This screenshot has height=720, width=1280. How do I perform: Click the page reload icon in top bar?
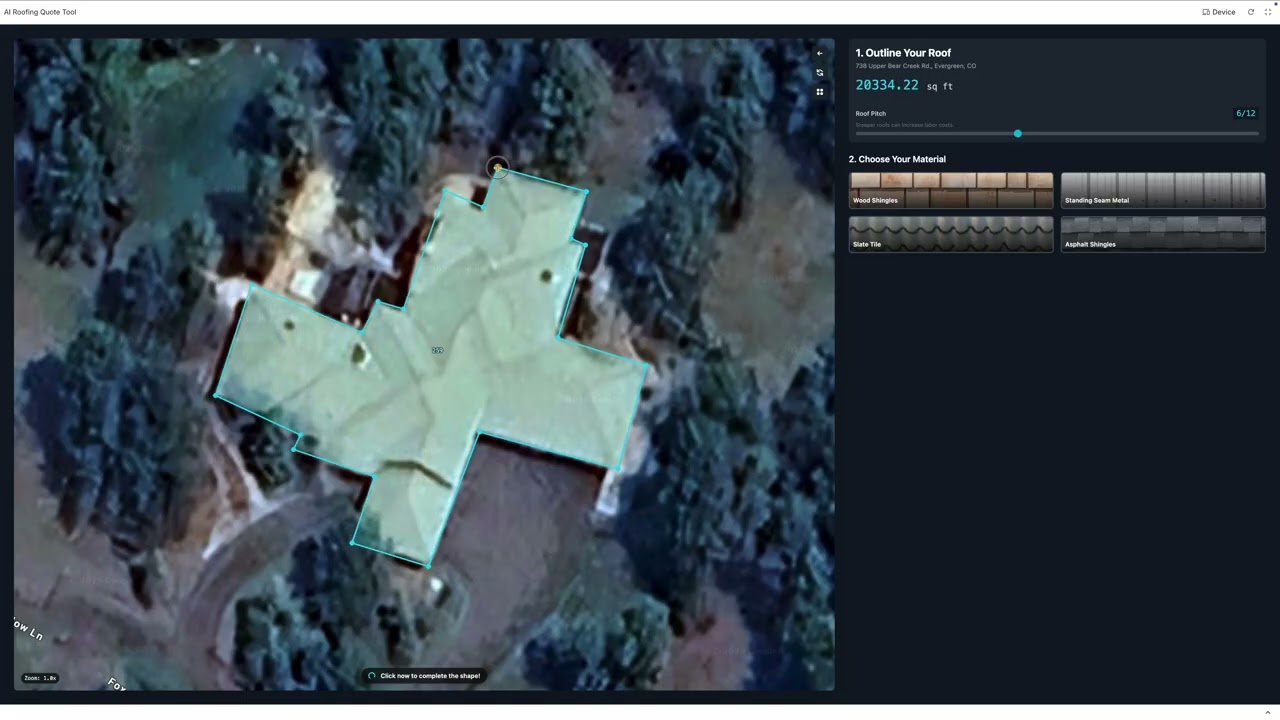[1250, 12]
